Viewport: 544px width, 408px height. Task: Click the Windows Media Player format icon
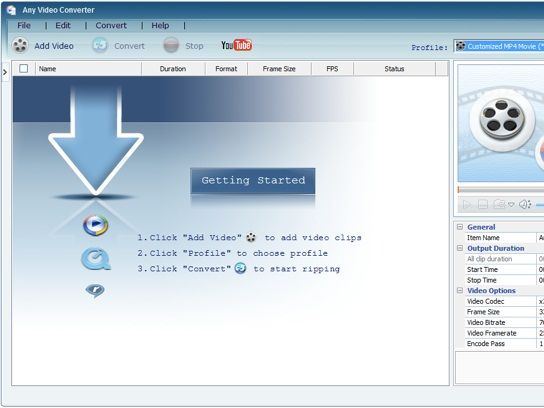(95, 225)
